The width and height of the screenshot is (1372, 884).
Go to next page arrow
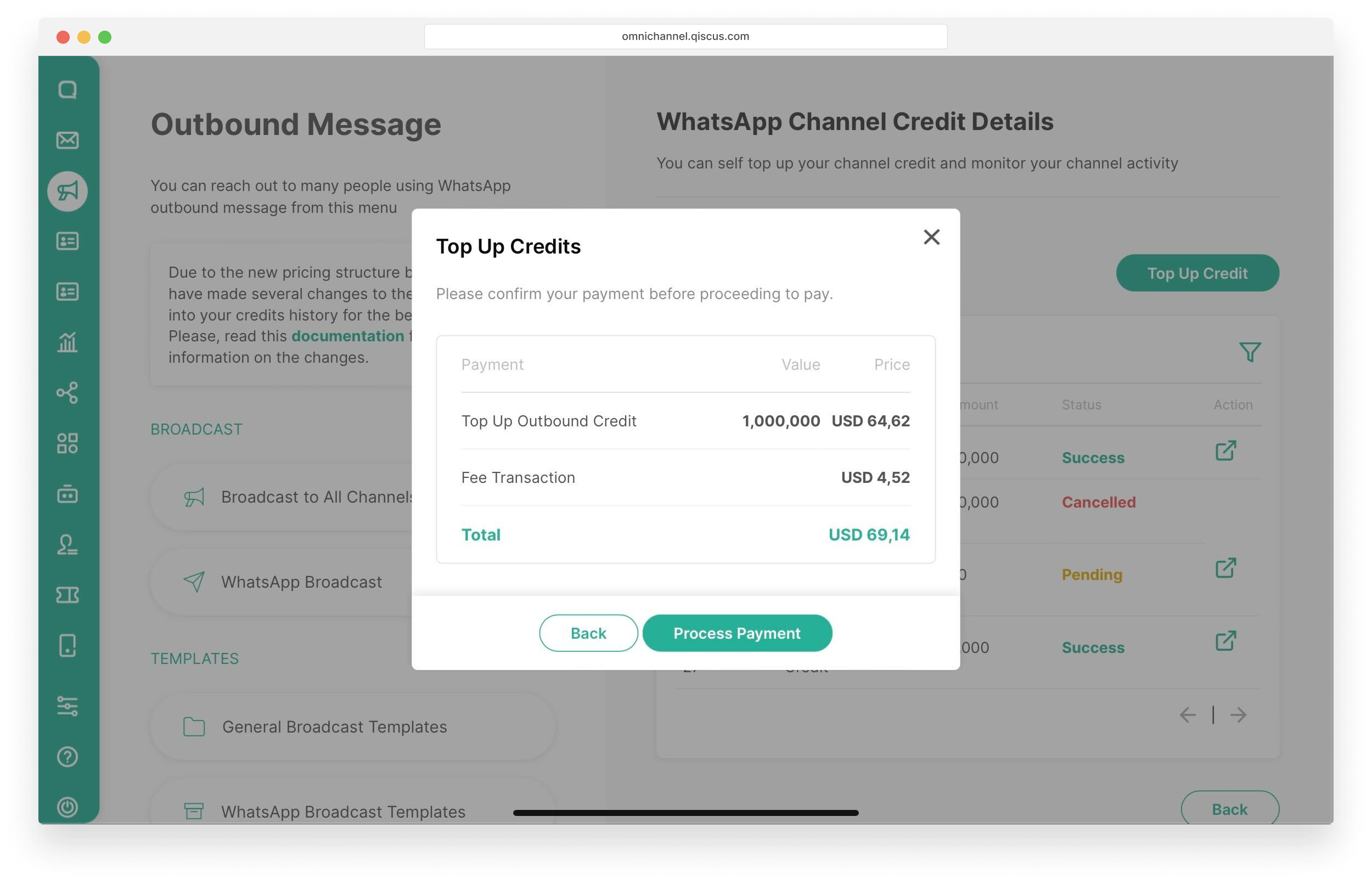[x=1238, y=715]
